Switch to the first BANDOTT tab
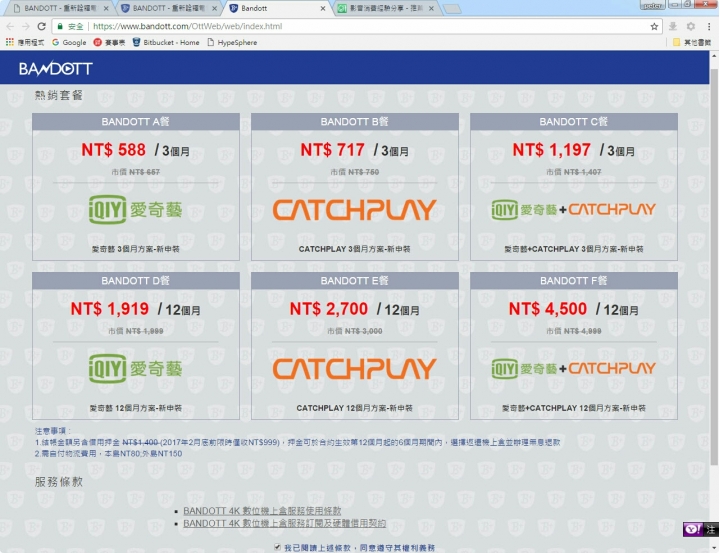The image size is (720, 553). (60, 8)
